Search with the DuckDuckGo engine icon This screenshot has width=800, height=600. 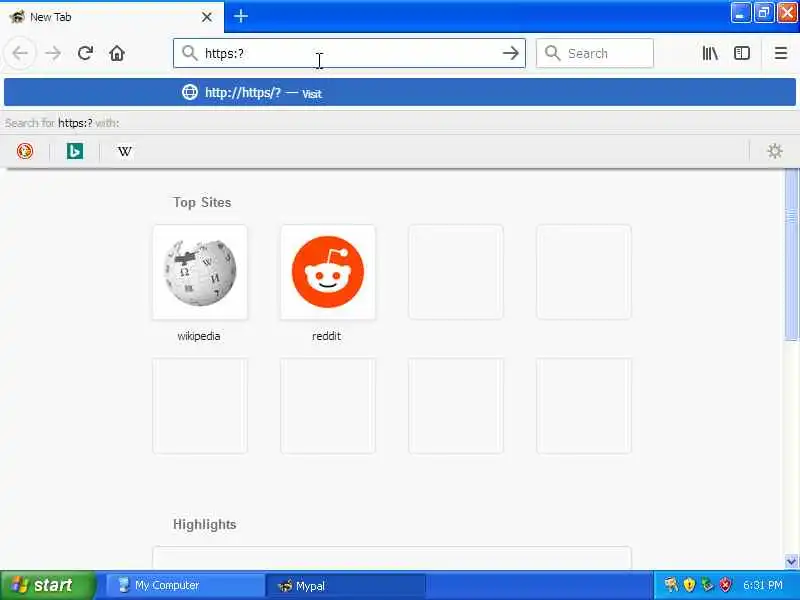click(x=24, y=151)
